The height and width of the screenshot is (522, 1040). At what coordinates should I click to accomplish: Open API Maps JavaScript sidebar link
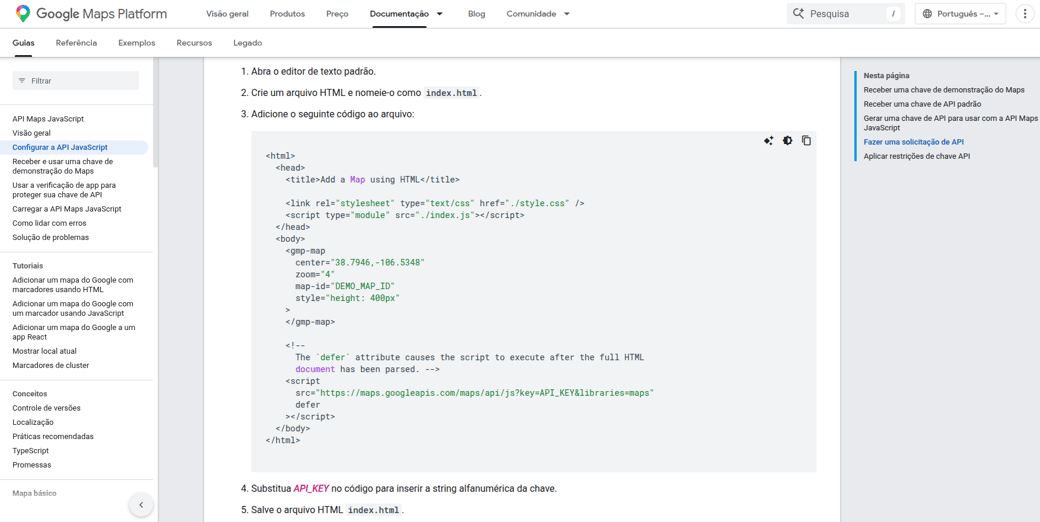pyautogui.click(x=48, y=119)
